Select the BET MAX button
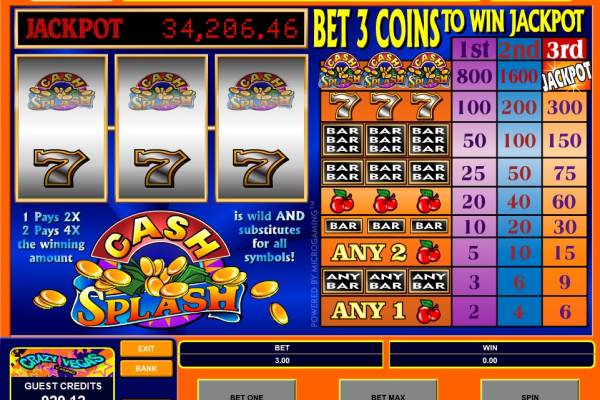Screen dimensions: 600x400 click(388, 390)
